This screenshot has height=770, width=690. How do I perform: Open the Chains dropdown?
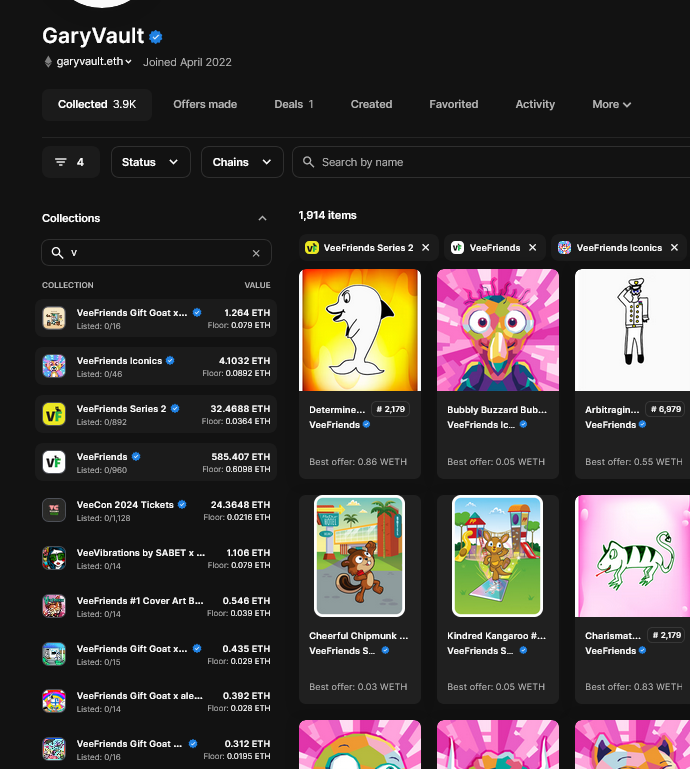[242, 162]
